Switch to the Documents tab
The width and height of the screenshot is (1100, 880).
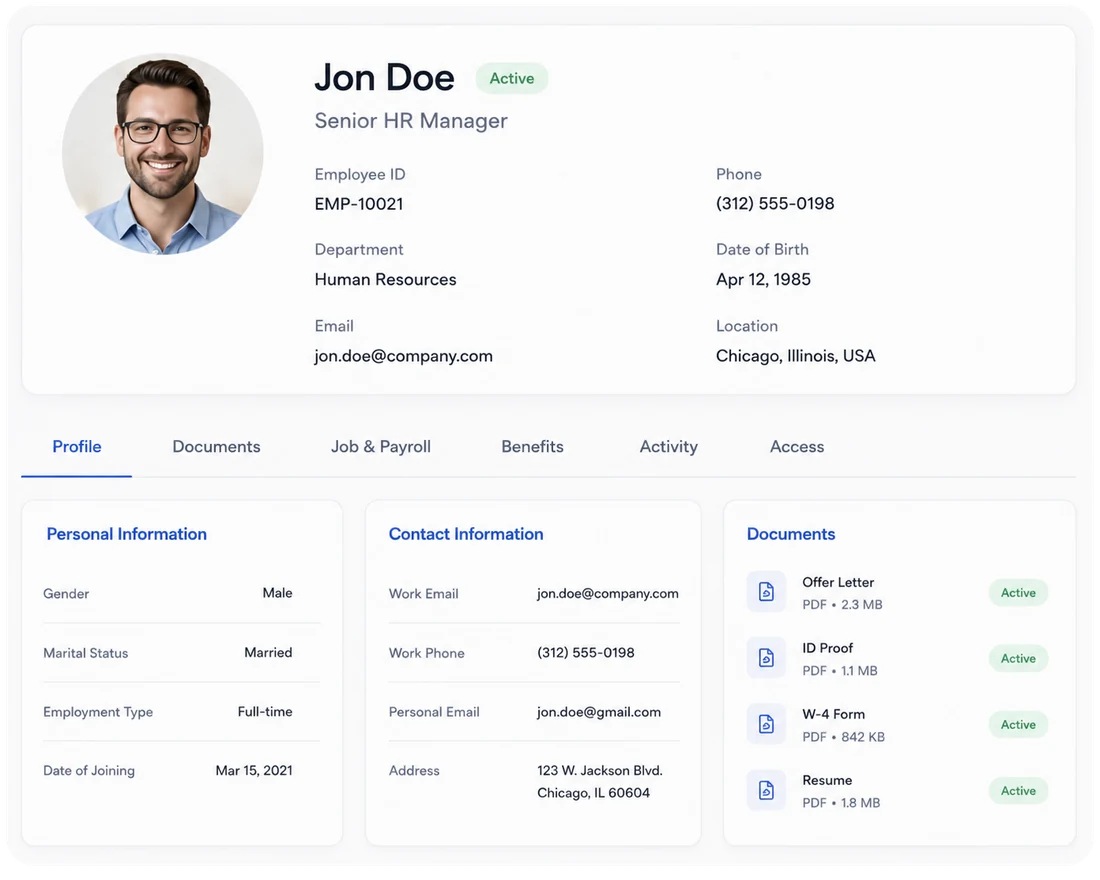(216, 447)
